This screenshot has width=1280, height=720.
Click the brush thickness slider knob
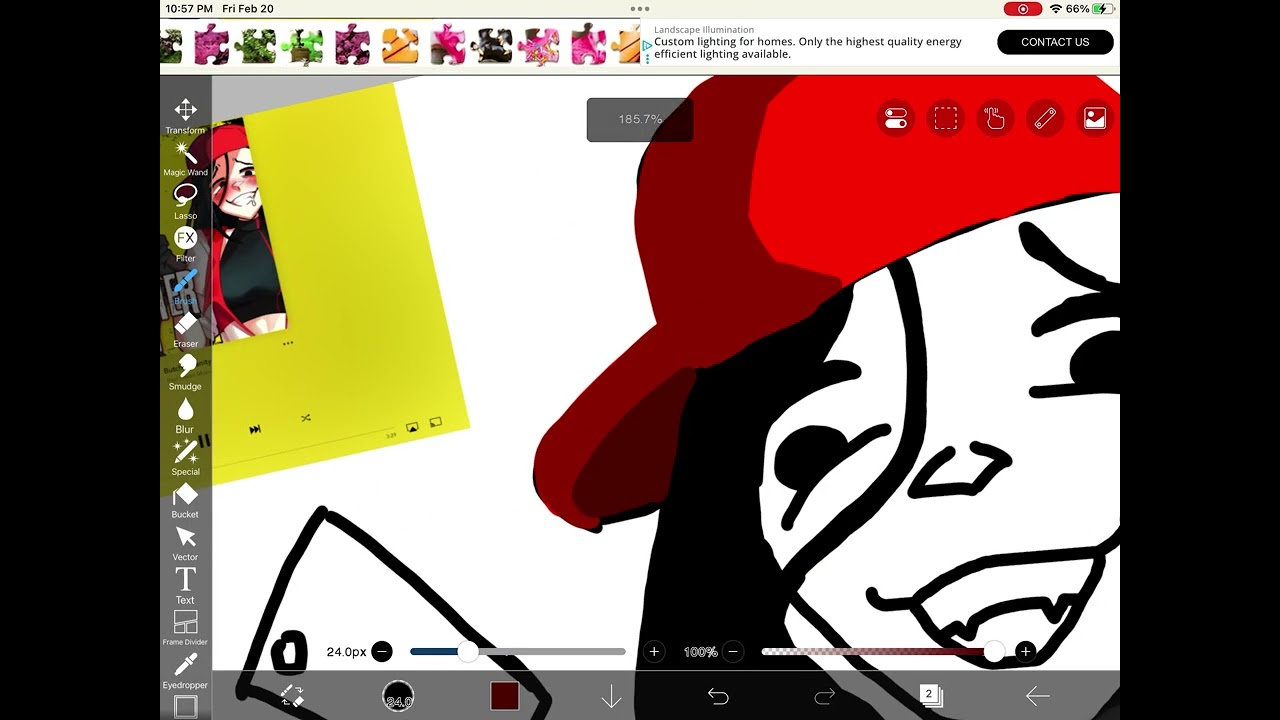pyautogui.click(x=468, y=652)
